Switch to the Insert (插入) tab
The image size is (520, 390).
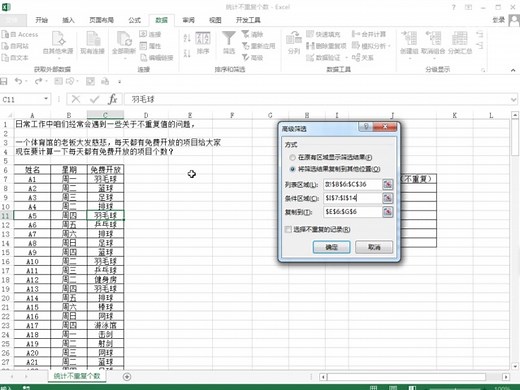coord(68,20)
